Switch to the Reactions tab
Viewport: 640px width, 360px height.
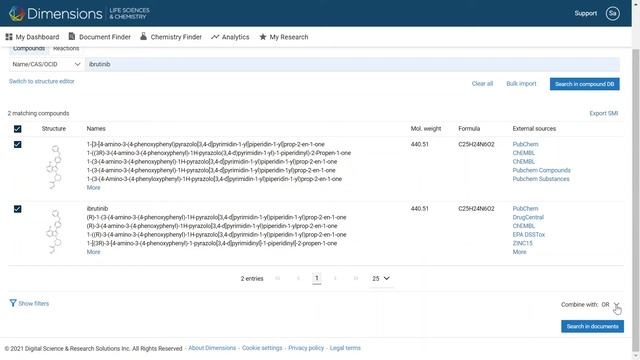click(66, 49)
